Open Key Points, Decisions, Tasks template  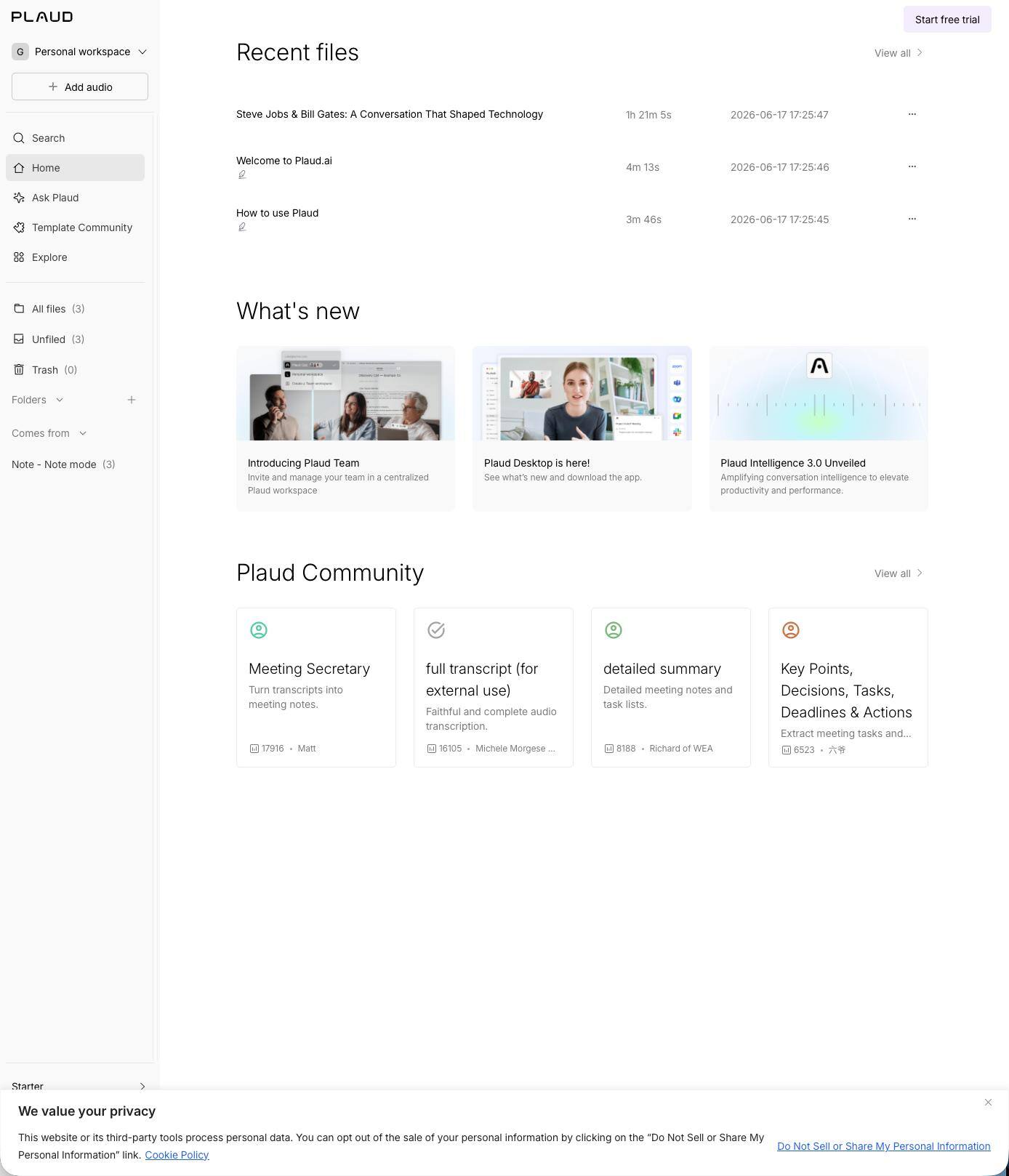coord(848,688)
